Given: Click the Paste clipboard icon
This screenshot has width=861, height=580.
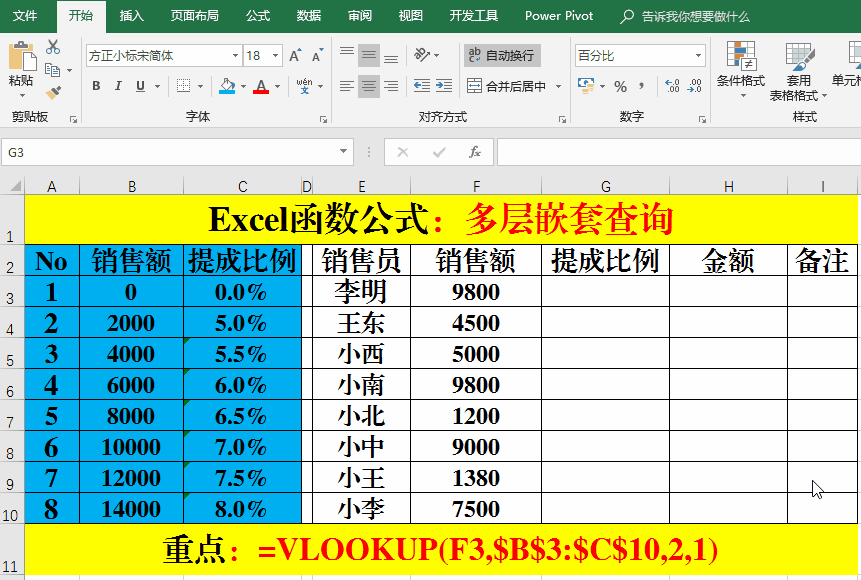Looking at the screenshot, I should 21,57.
